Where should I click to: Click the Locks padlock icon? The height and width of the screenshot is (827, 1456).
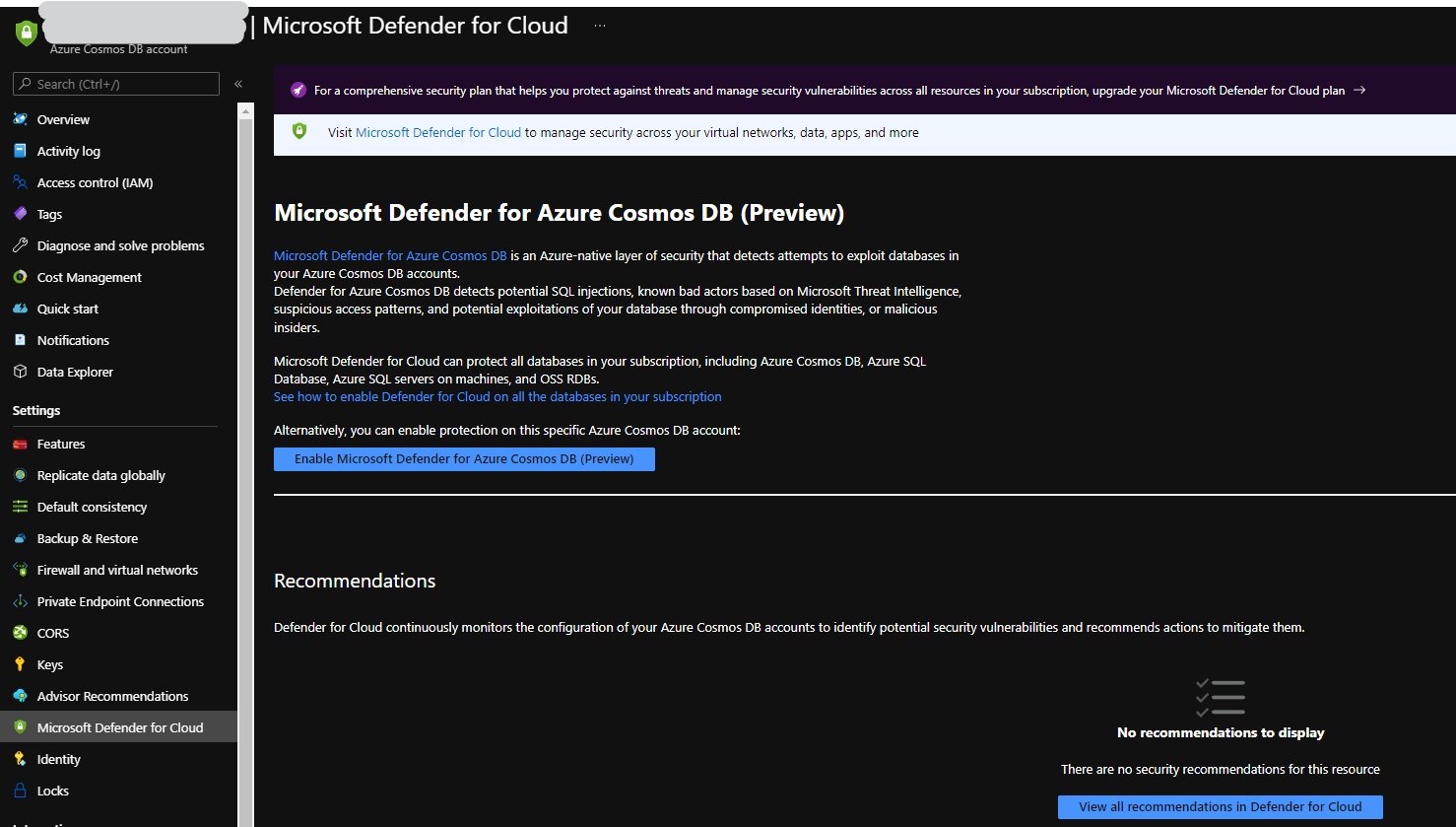click(20, 791)
